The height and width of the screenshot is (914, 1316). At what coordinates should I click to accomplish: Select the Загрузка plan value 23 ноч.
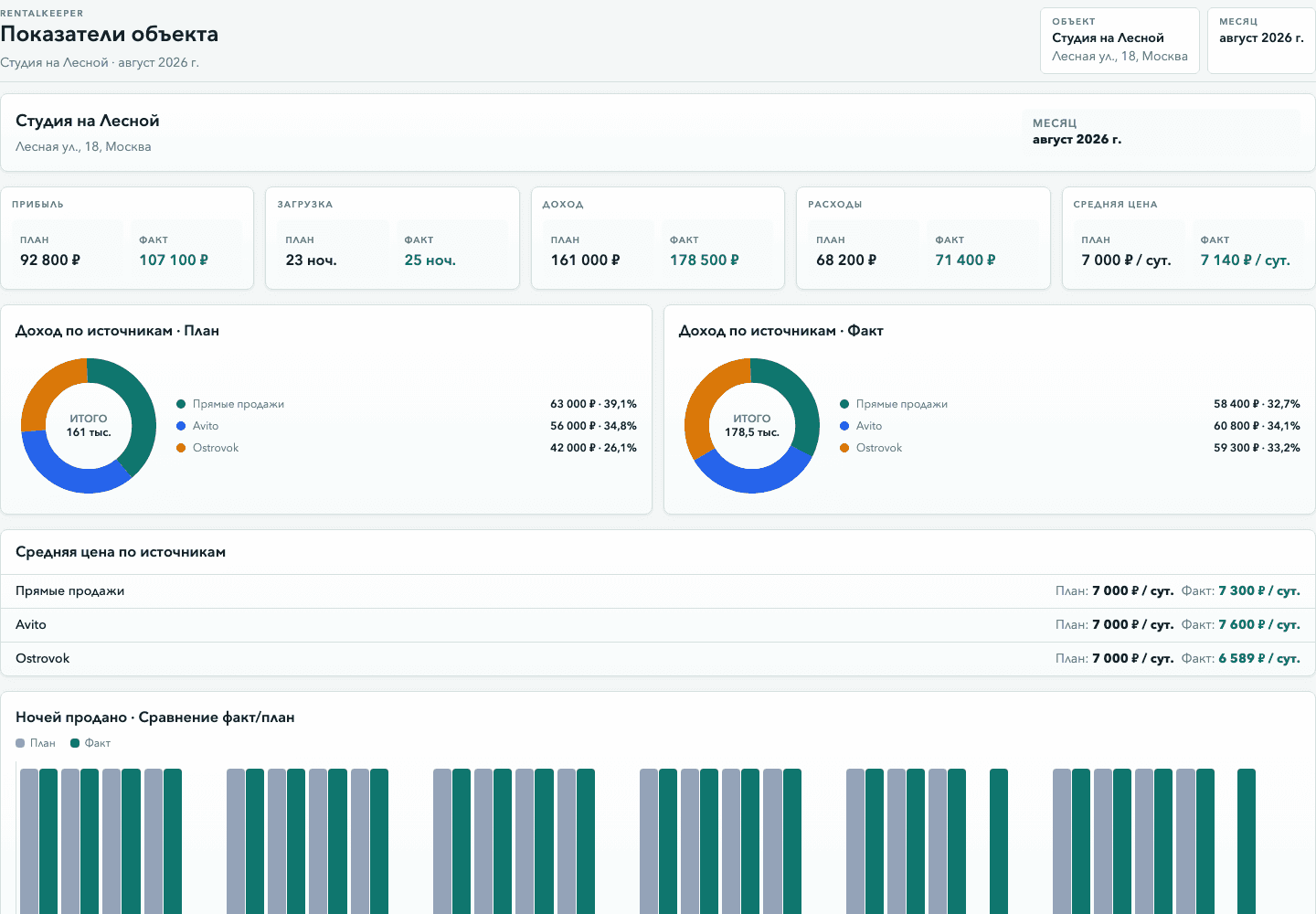pos(311,260)
